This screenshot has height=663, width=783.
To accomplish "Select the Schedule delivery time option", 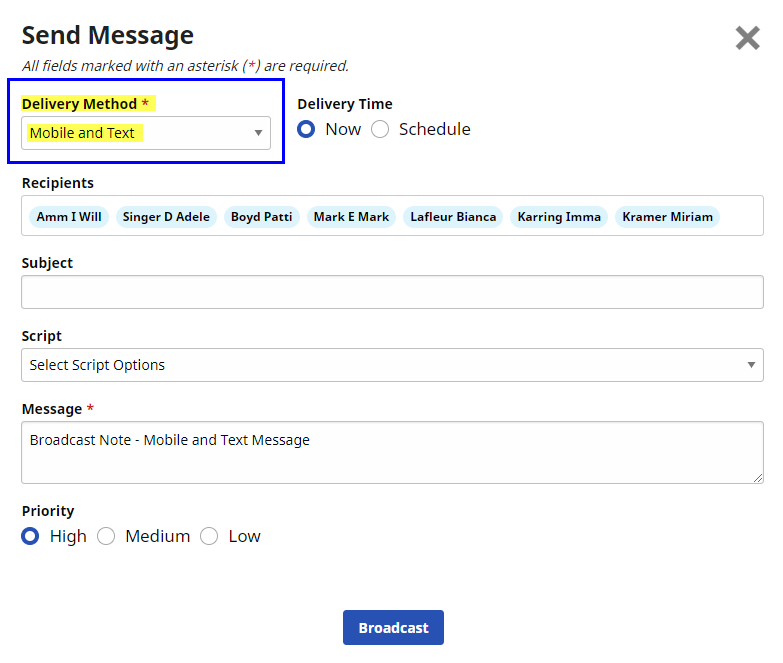I will pyautogui.click(x=380, y=129).
